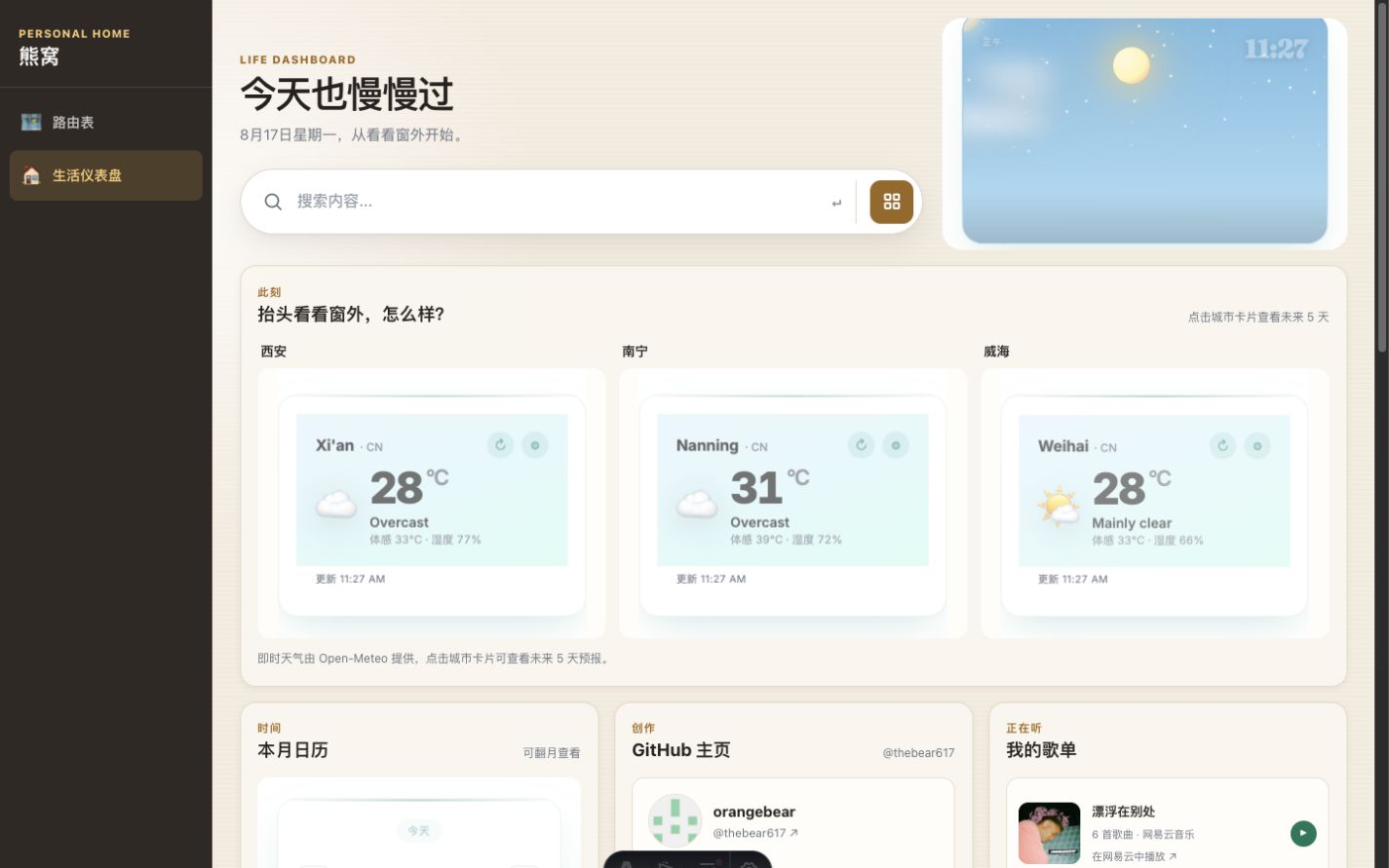Image resolution: width=1389 pixels, height=868 pixels.
Task: Click the house icon next to 生活仪表盘
Action: [31, 175]
